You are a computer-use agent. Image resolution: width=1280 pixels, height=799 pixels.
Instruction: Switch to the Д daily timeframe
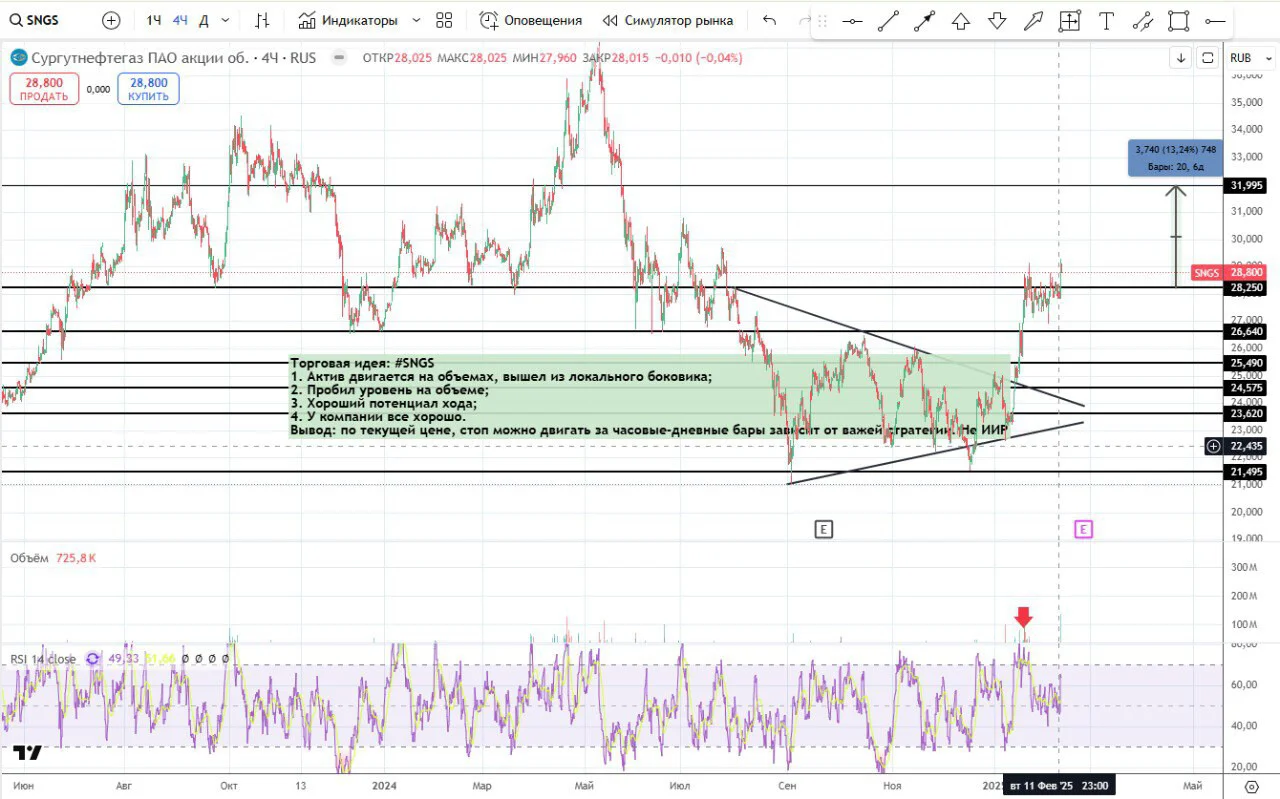click(x=204, y=20)
